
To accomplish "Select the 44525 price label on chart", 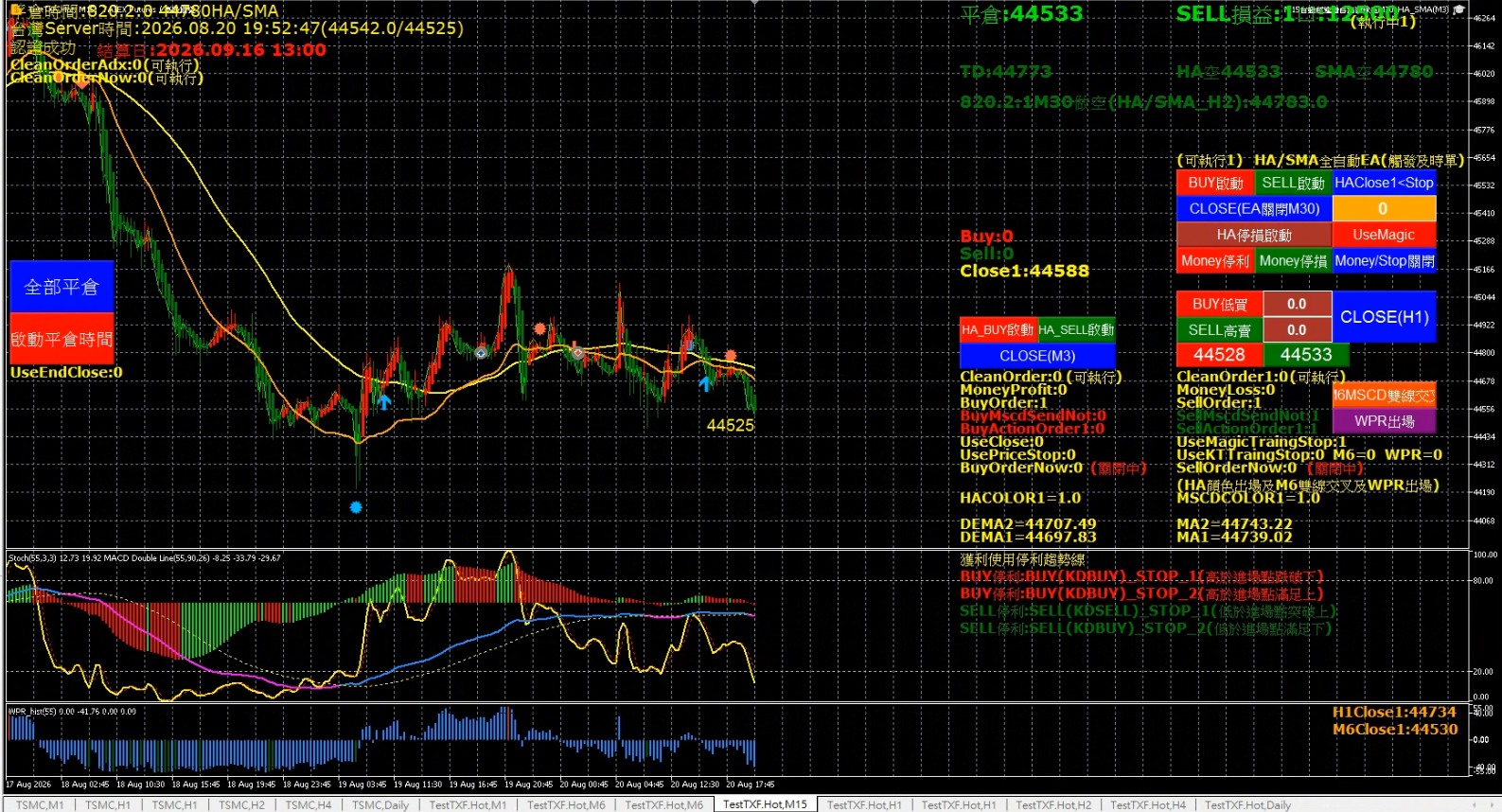I will point(730,426).
